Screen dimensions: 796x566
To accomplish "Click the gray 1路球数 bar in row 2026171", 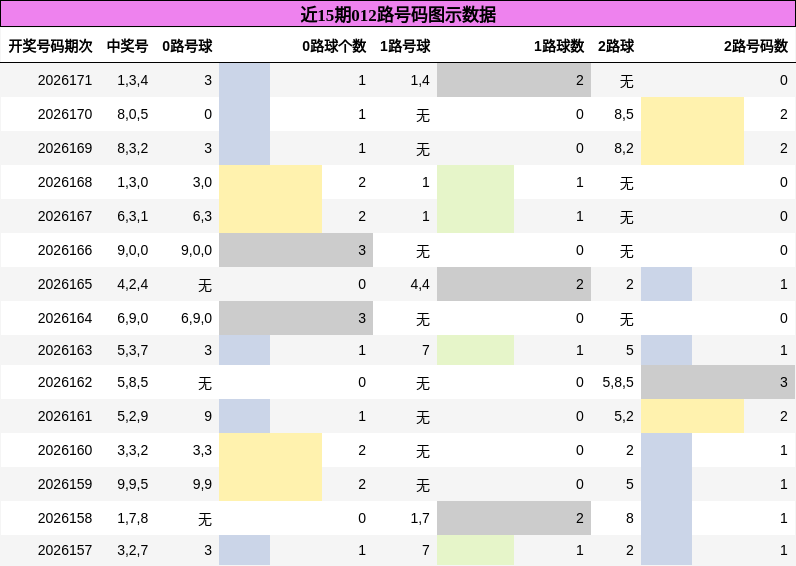I will coord(514,80).
